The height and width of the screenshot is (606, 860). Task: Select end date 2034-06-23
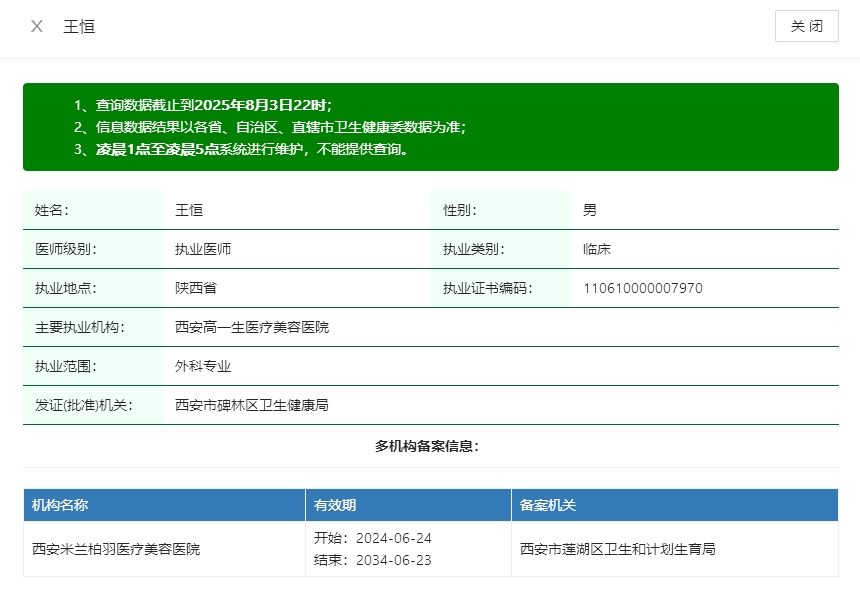click(x=394, y=560)
